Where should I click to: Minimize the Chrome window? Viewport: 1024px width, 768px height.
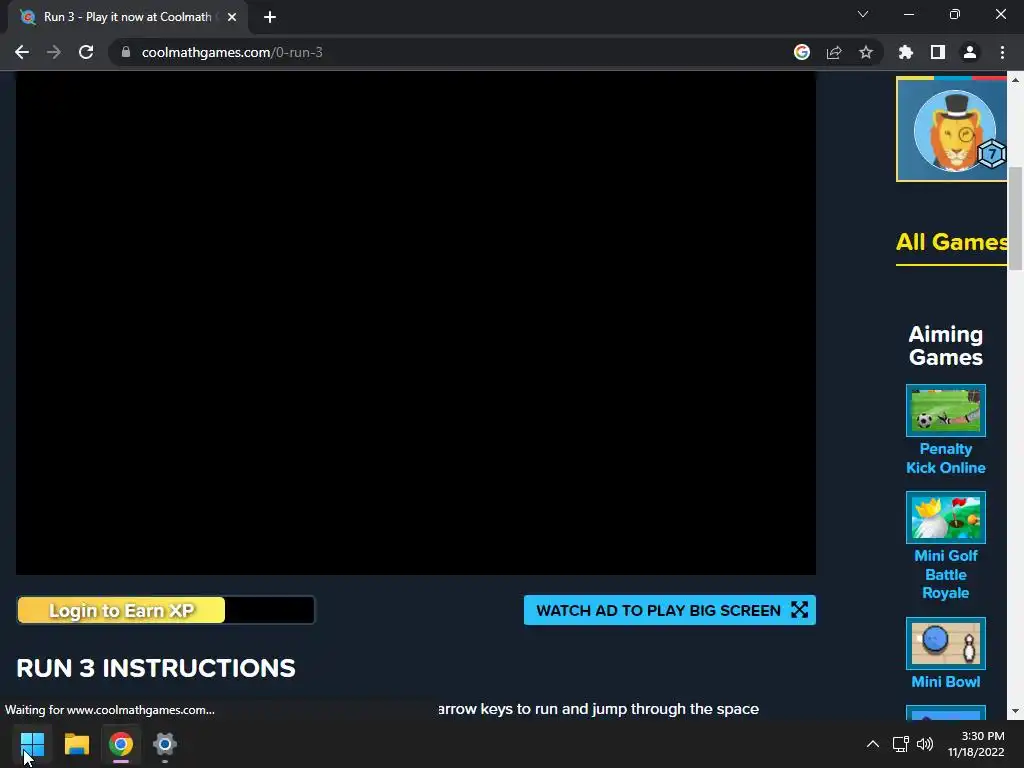point(908,14)
